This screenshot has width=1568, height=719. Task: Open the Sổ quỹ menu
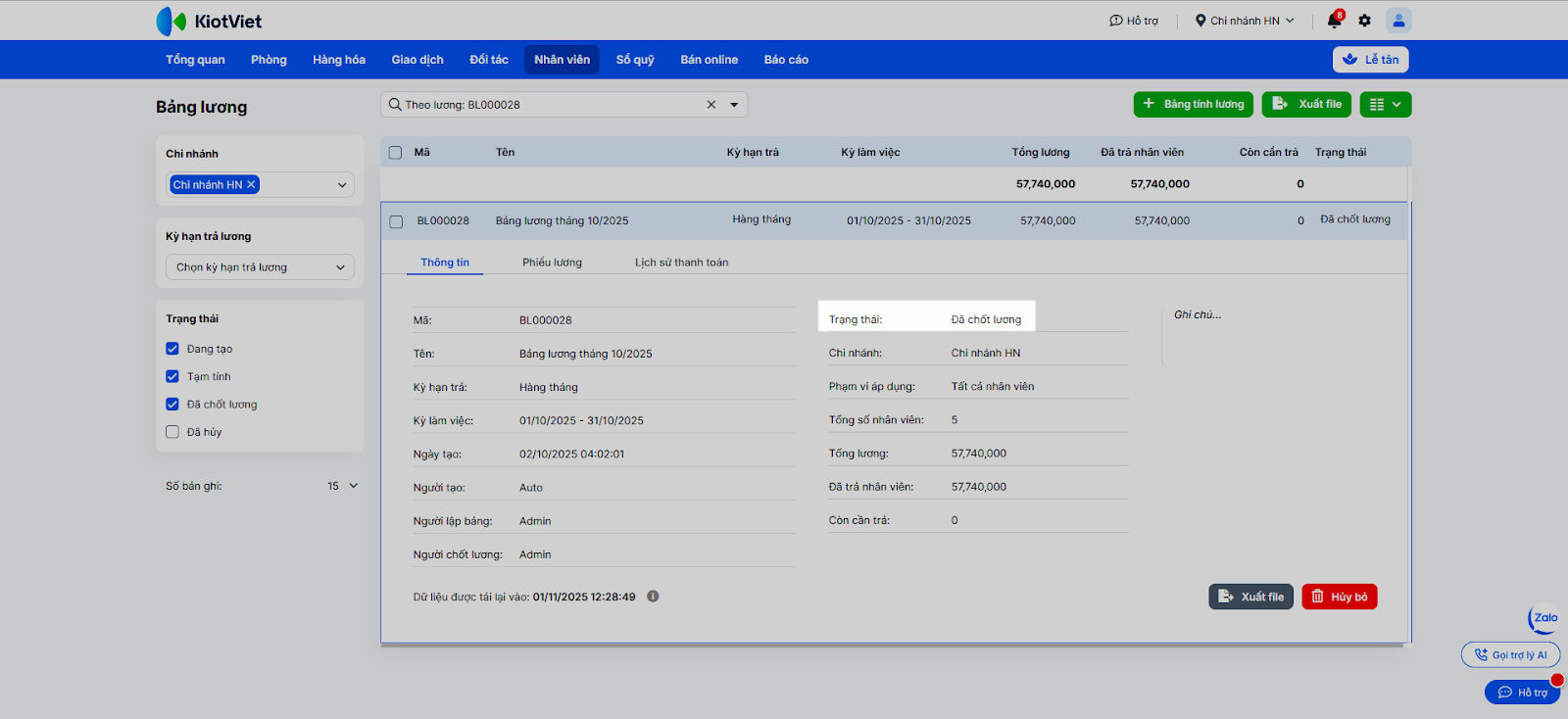635,60
